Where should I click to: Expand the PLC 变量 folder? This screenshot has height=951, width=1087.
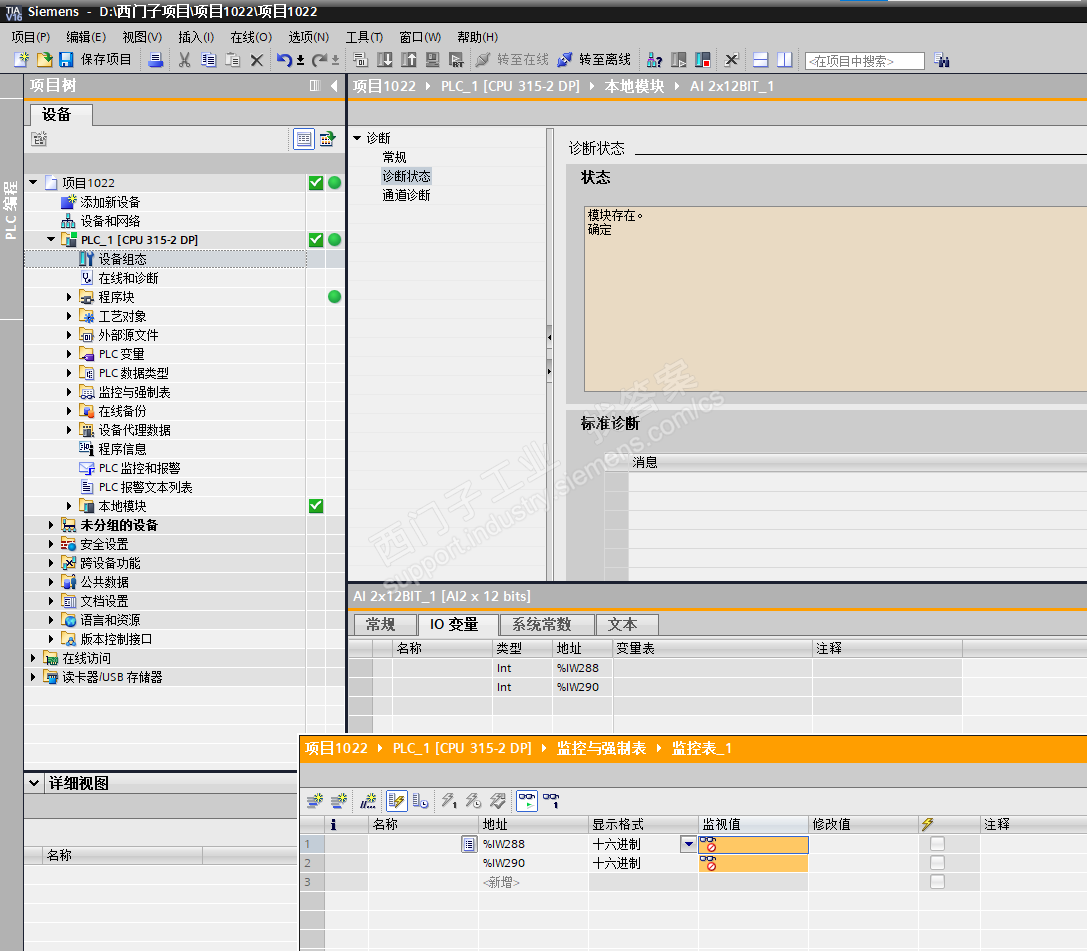tap(69, 354)
